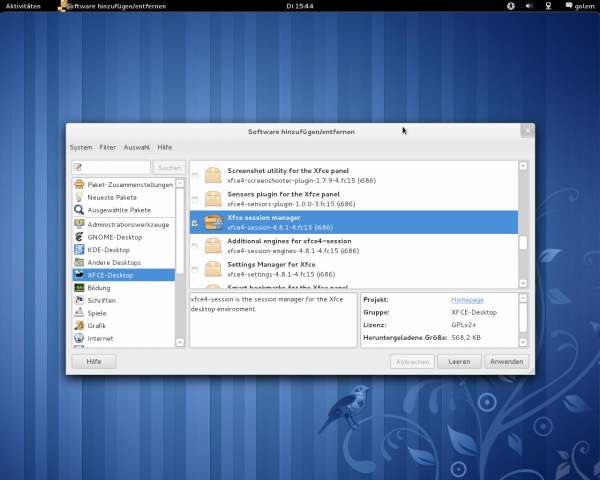Click package list scroll up arrow
The width and height of the screenshot is (600, 480).
(x=523, y=166)
